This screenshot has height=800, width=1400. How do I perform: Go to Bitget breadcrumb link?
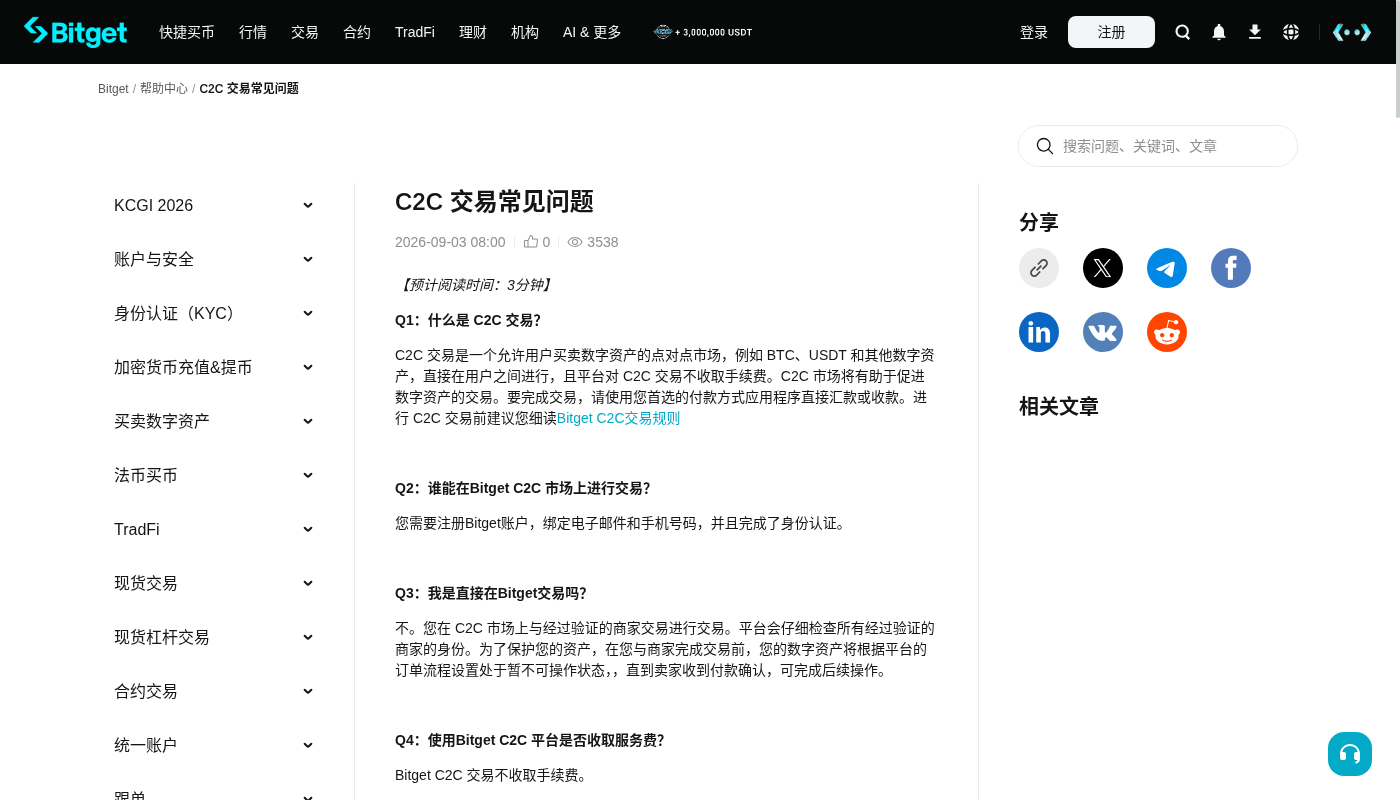(113, 89)
